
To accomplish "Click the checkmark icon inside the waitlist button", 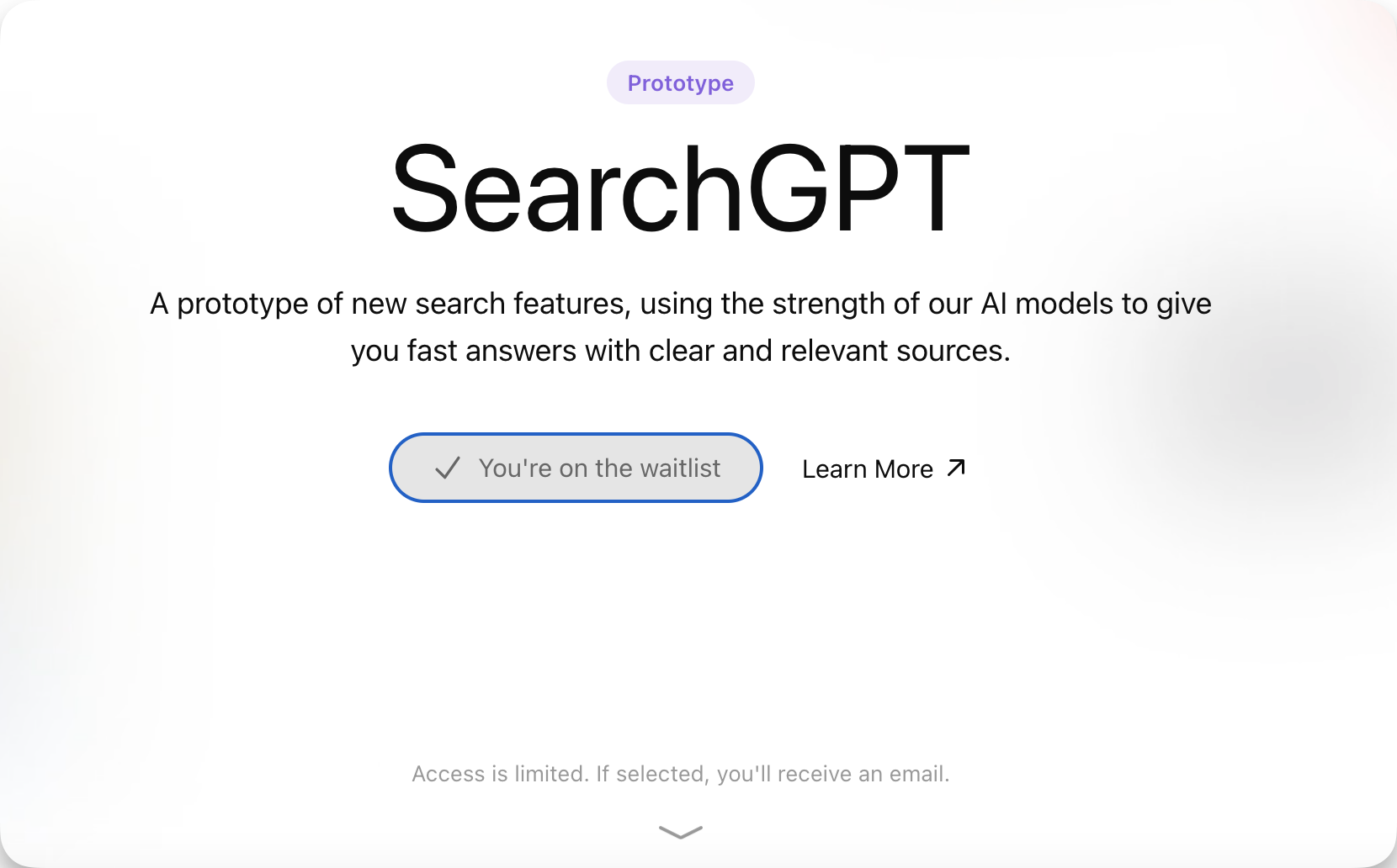I will pos(449,468).
